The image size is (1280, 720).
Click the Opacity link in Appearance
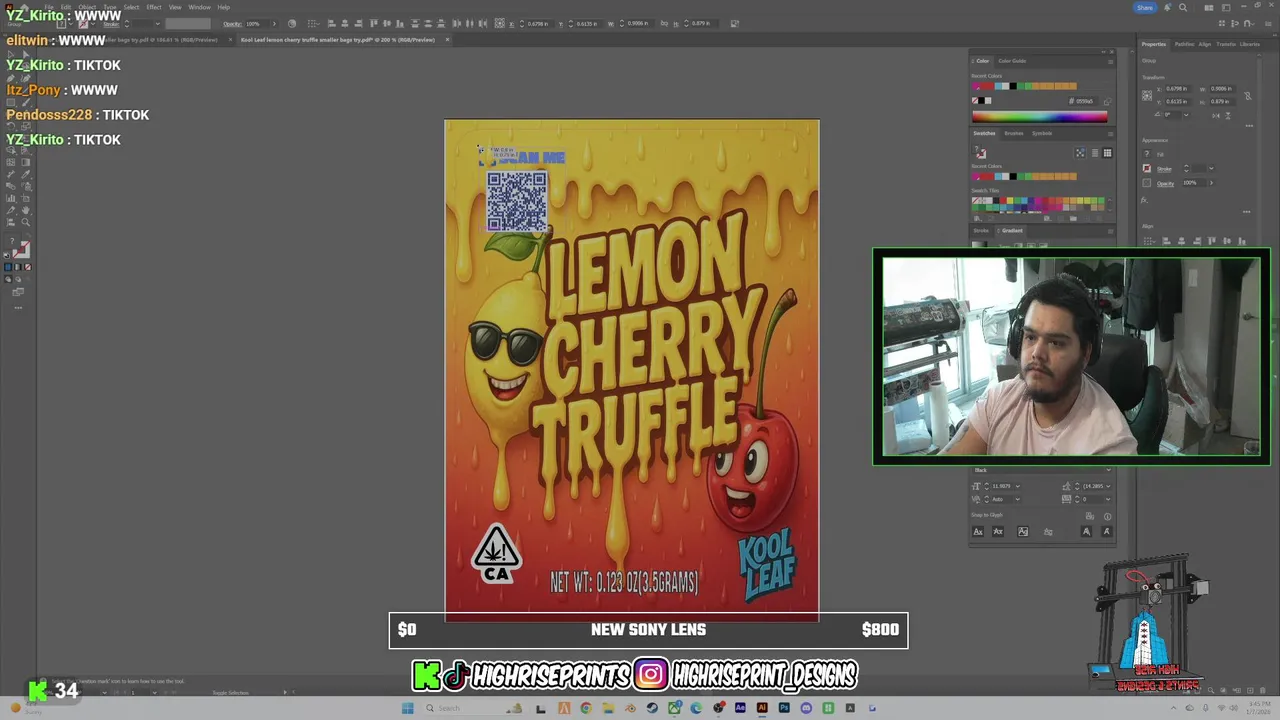coord(1166,184)
